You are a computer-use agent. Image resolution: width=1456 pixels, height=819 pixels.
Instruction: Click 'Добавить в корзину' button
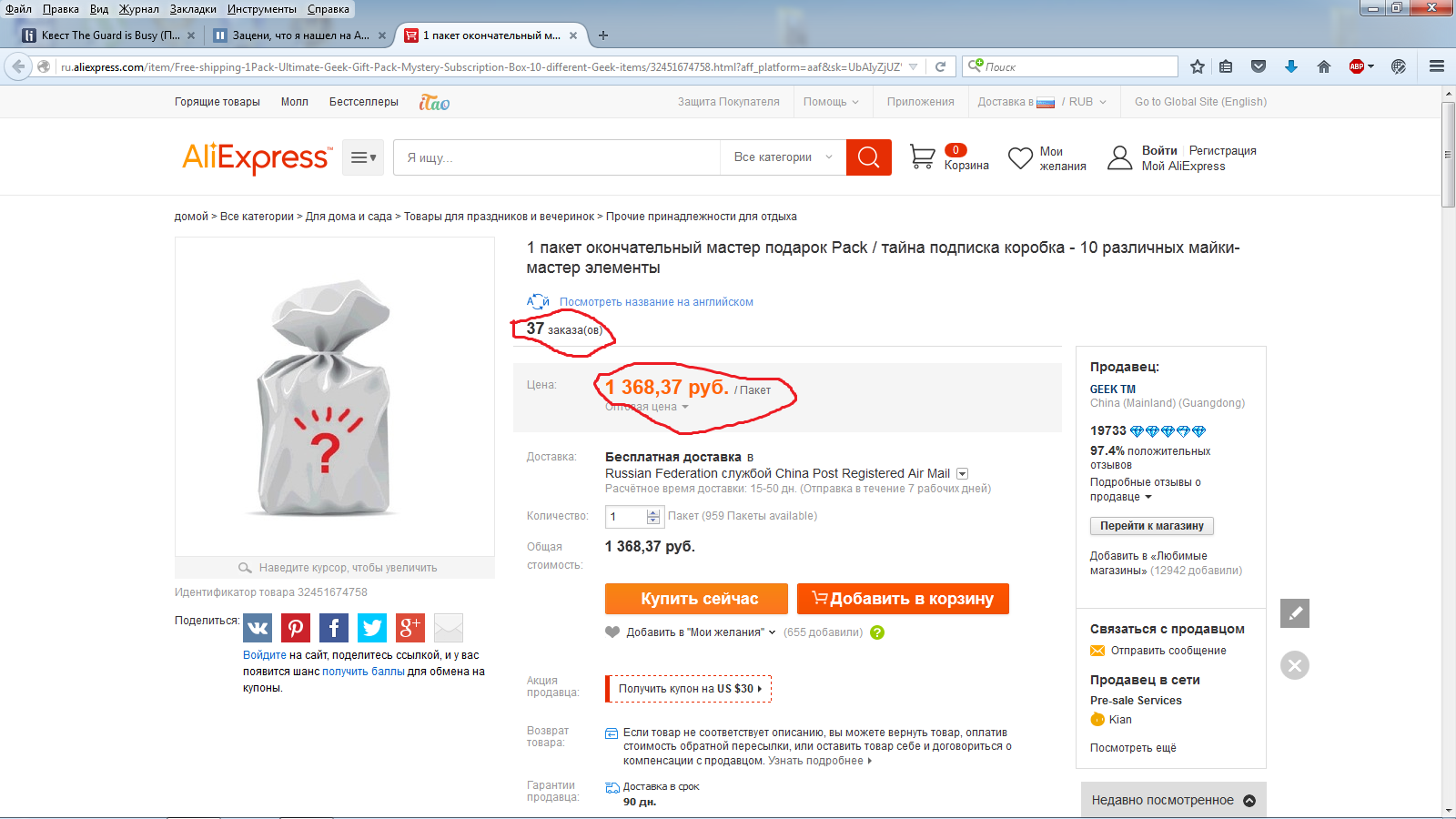point(903,599)
